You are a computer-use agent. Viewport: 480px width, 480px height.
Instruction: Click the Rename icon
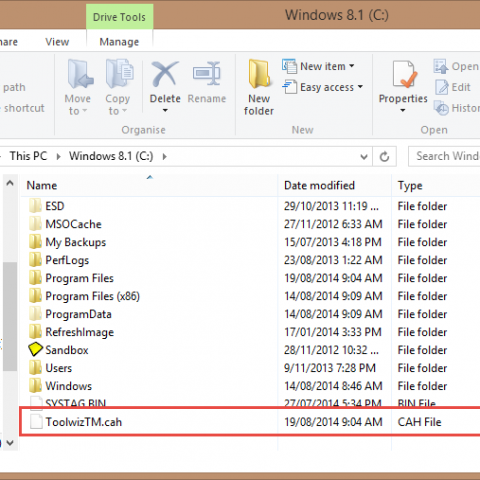(x=207, y=73)
